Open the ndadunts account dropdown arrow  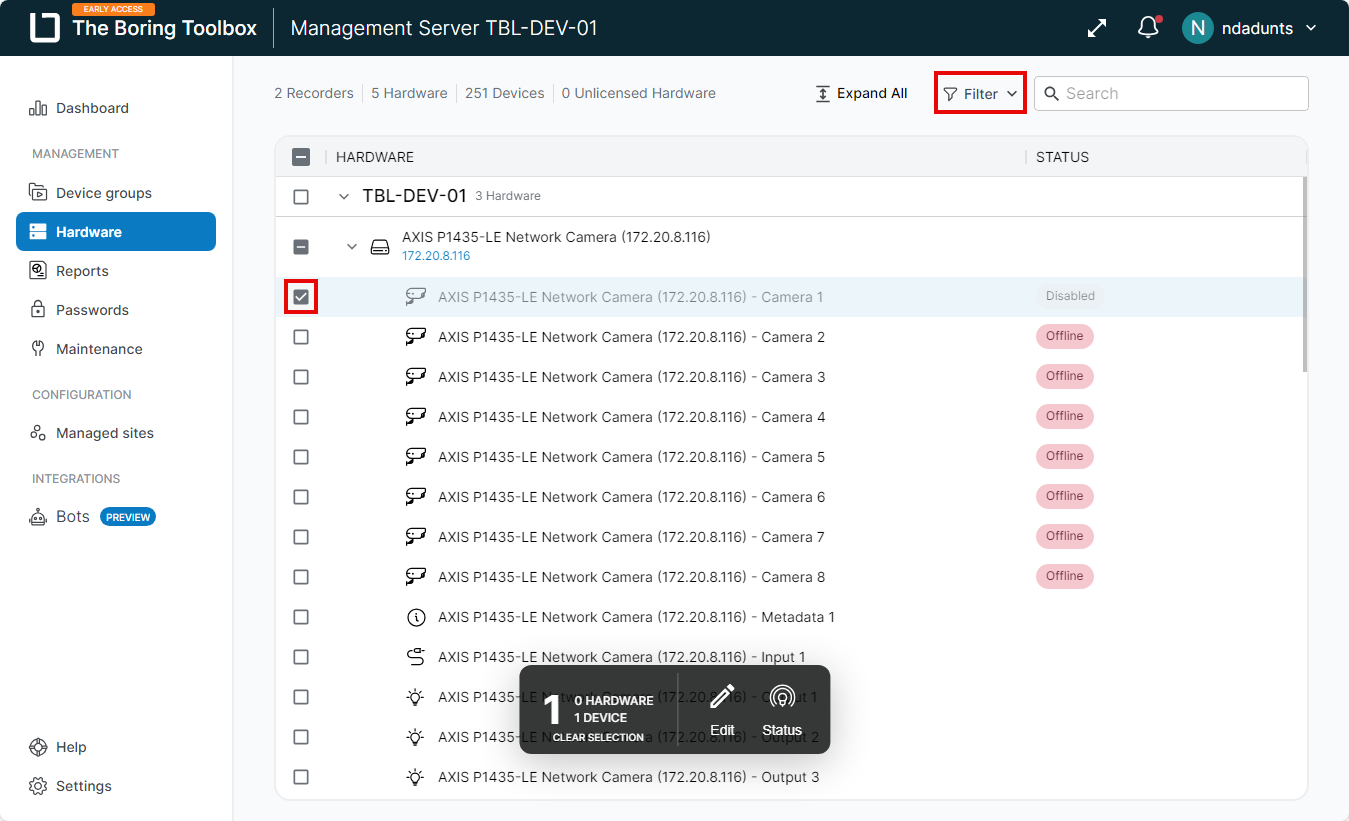point(1312,28)
